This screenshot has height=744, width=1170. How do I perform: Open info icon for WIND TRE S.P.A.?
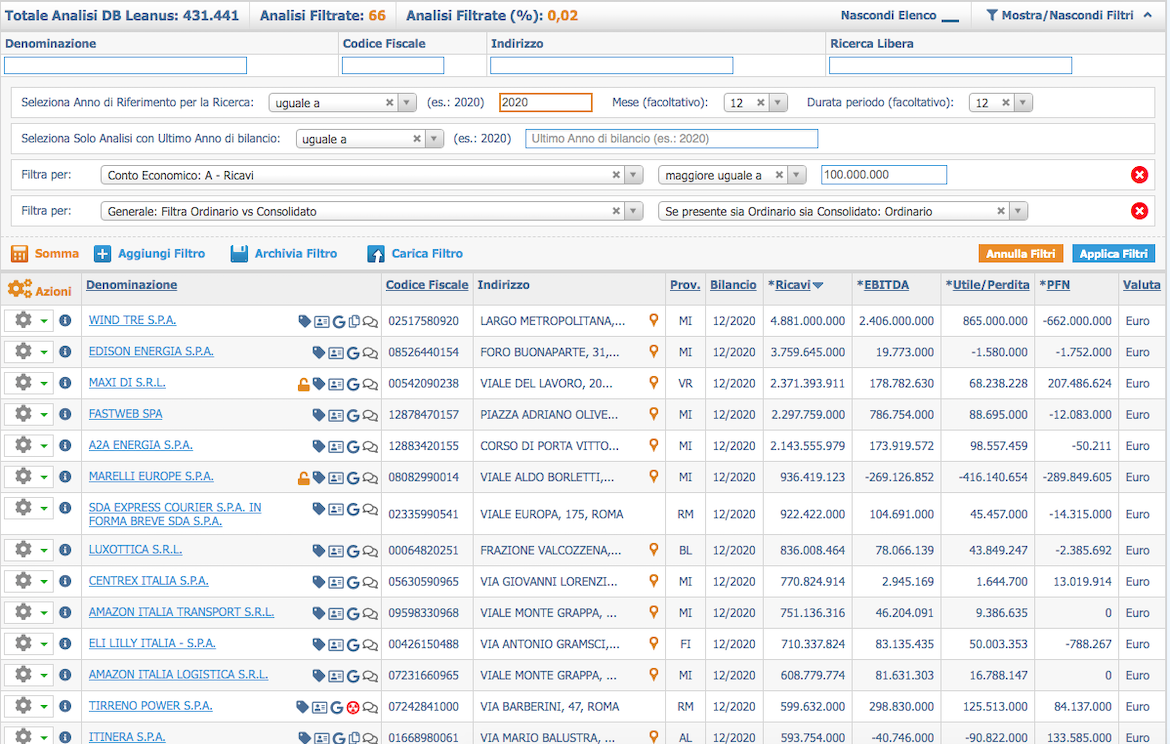tap(66, 320)
